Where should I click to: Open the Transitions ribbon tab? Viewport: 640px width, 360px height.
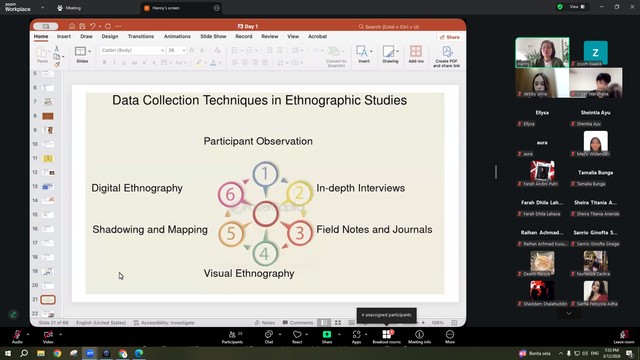pyautogui.click(x=141, y=37)
